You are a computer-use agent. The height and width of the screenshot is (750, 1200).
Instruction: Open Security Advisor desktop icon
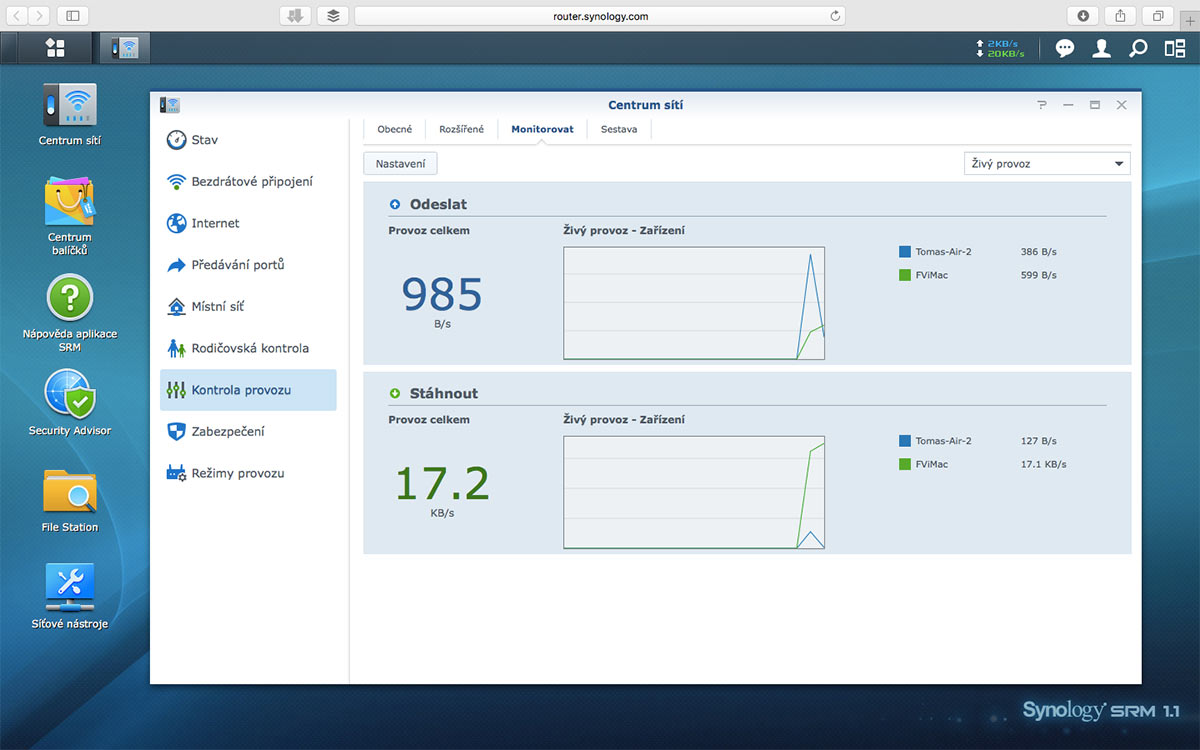[70, 394]
